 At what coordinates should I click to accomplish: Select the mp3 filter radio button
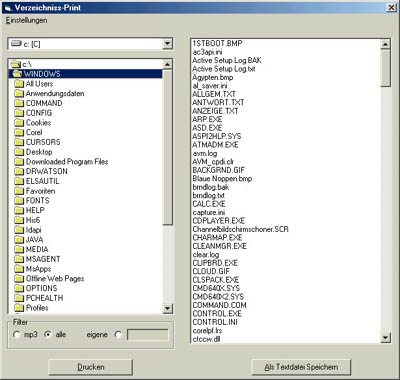(16, 334)
